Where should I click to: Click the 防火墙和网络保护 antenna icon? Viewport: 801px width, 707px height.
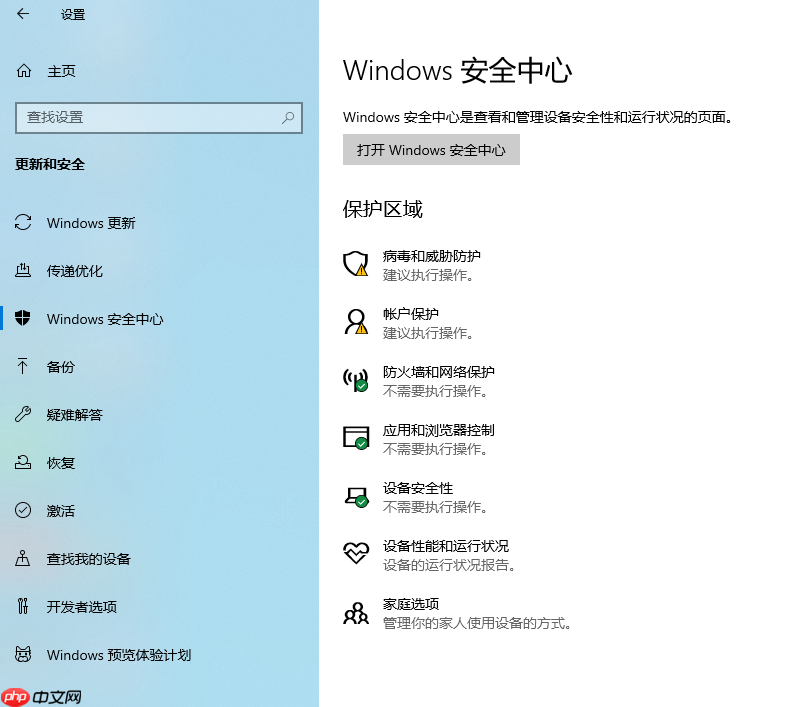356,380
